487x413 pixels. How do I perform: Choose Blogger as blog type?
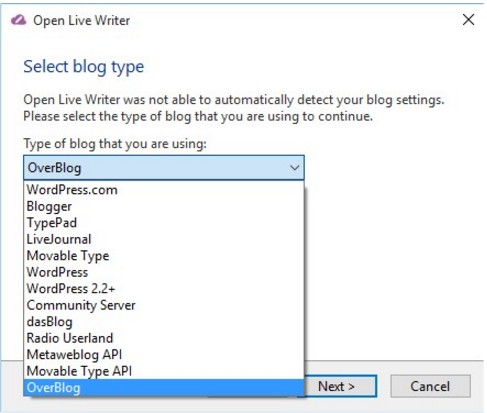click(x=164, y=206)
